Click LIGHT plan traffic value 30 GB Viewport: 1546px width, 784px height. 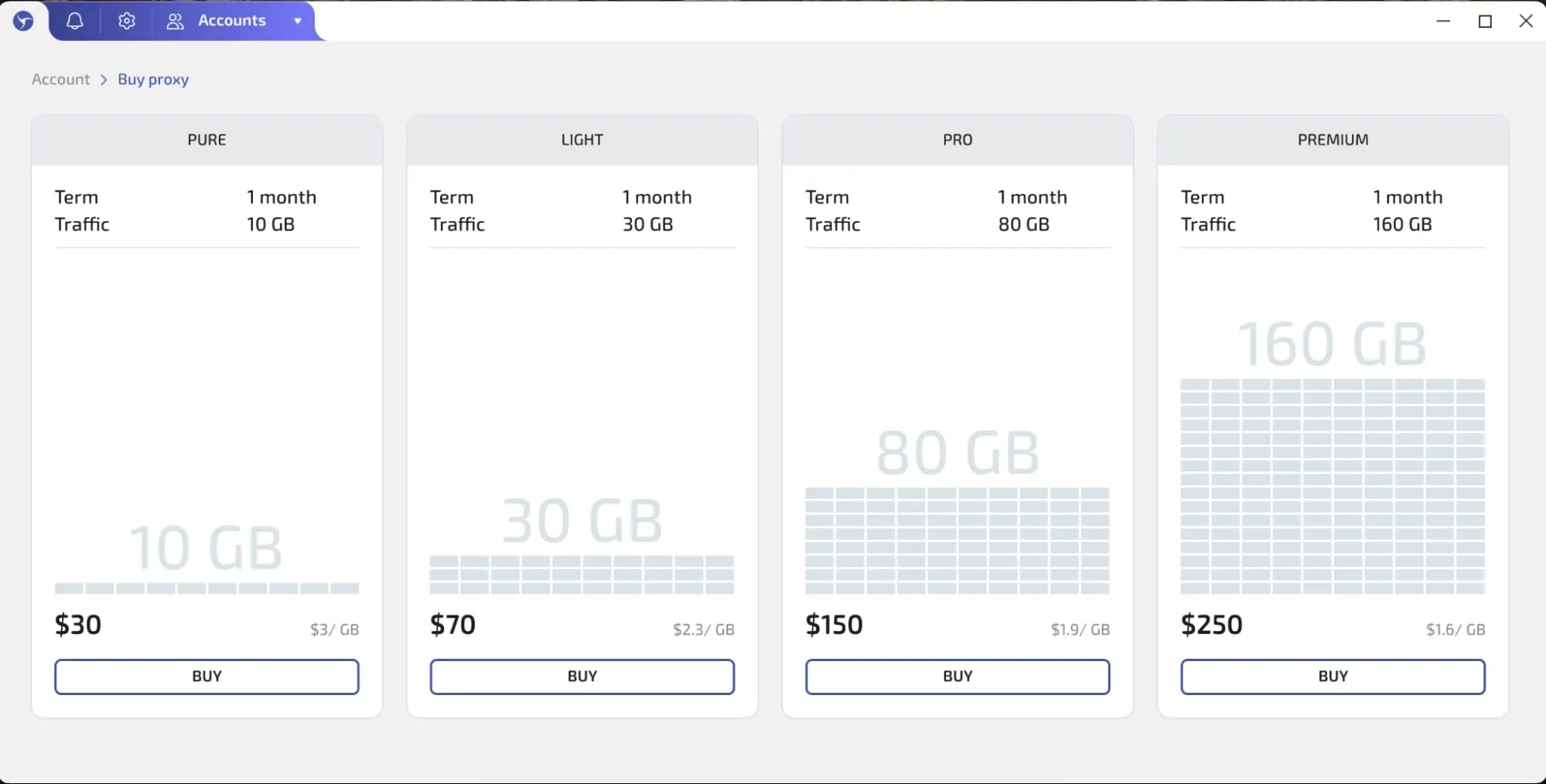(648, 224)
